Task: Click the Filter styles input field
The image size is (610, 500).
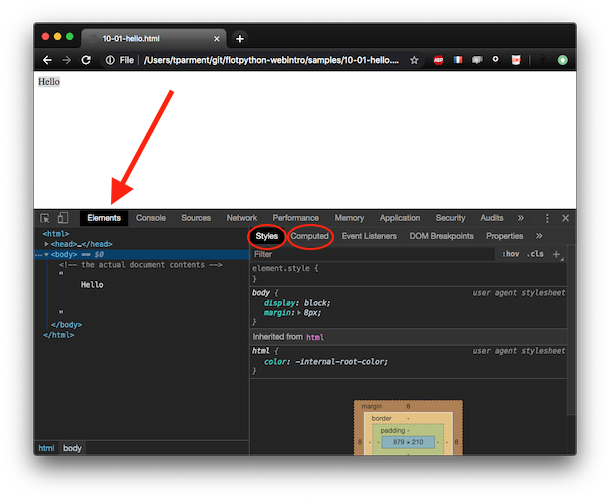Action: (370, 254)
